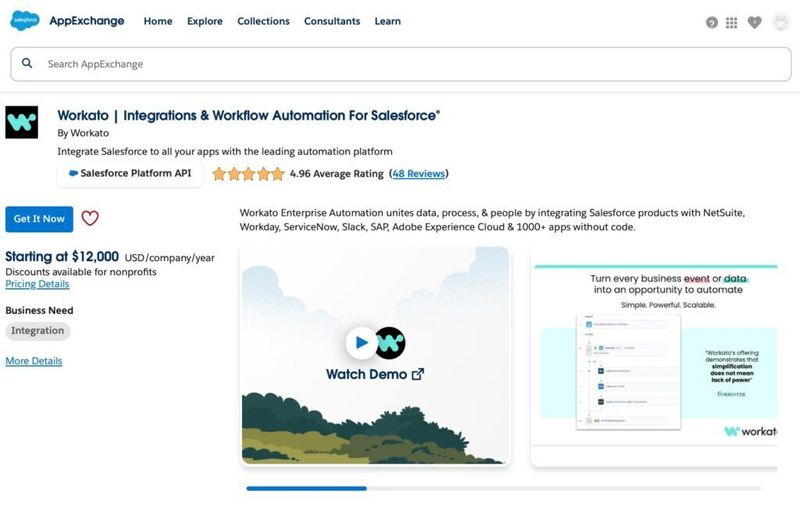Click the Workato logo beside play button

tap(391, 343)
